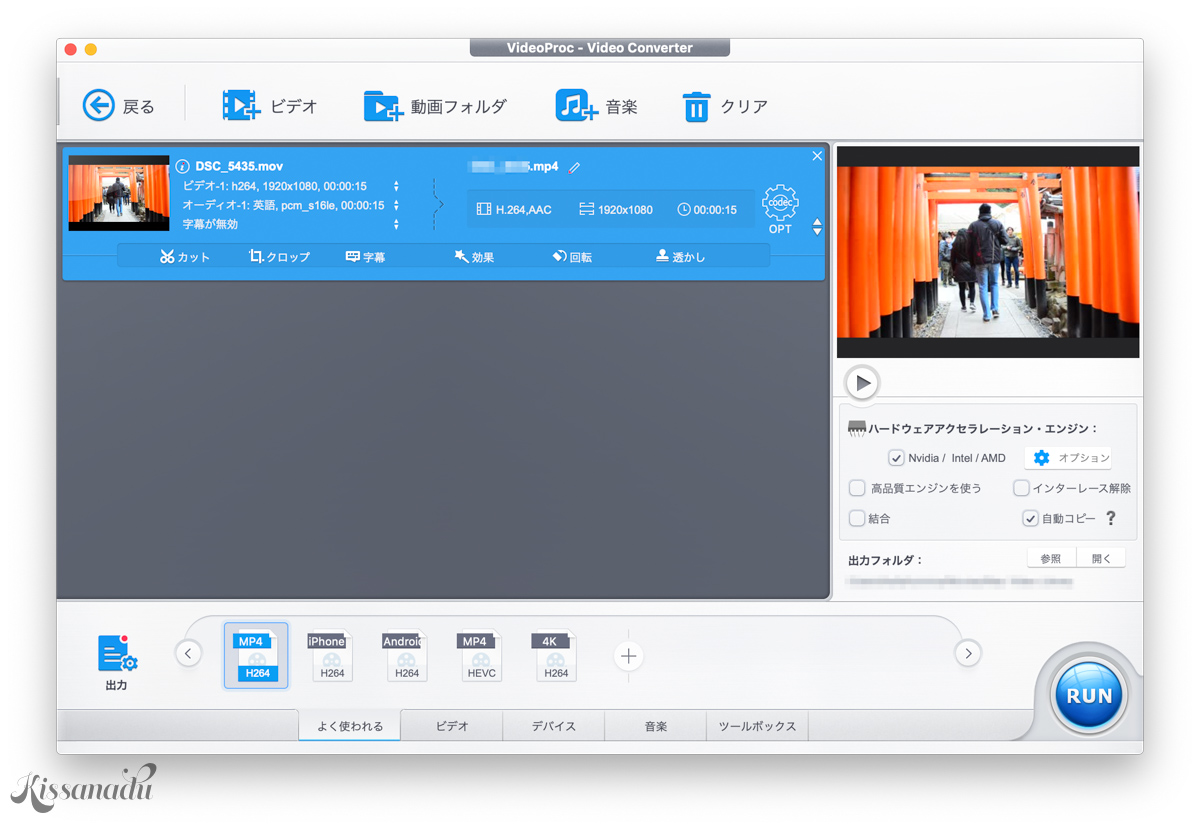Enable インターレース解除 deinterlacing

pos(1021,488)
